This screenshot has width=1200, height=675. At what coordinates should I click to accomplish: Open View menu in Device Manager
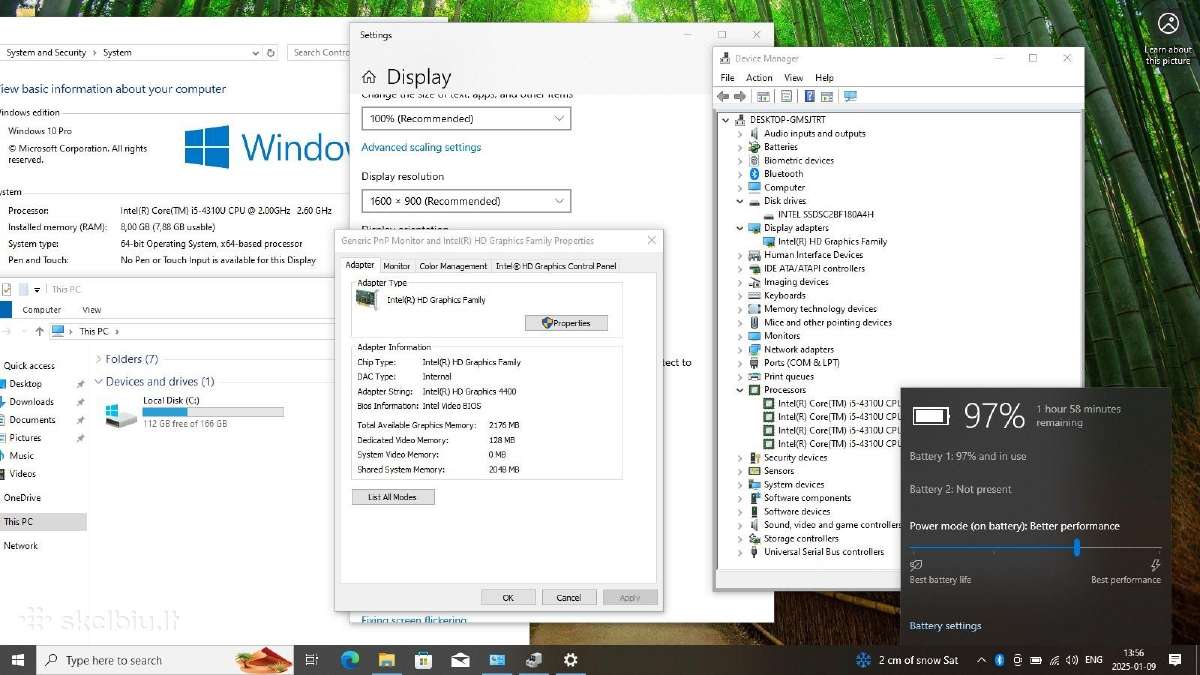tap(793, 78)
